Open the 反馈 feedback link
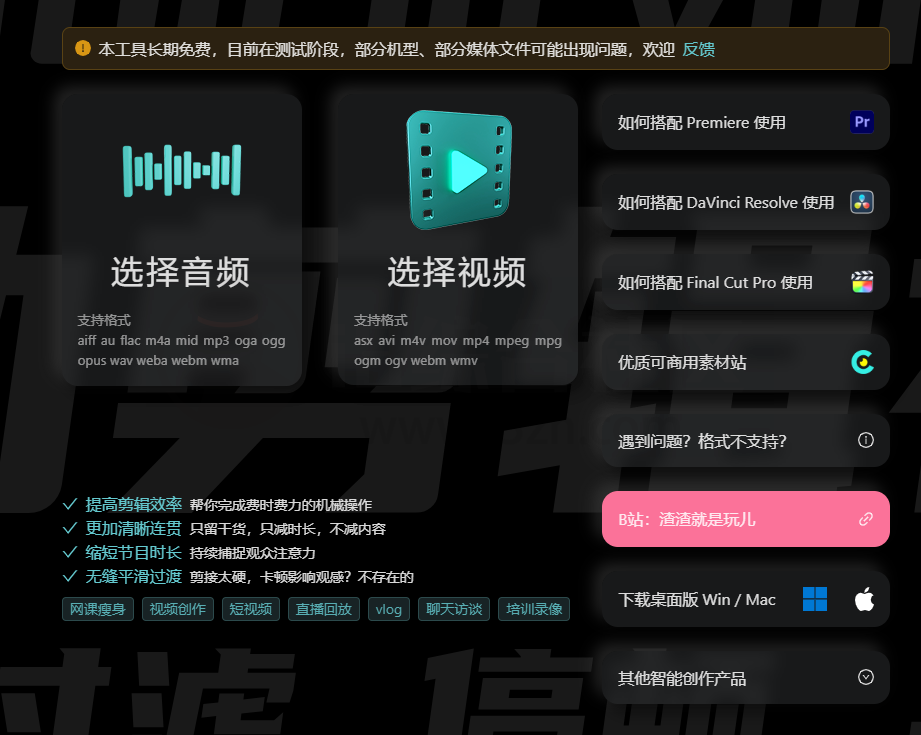This screenshot has height=735, width=921. (x=698, y=49)
